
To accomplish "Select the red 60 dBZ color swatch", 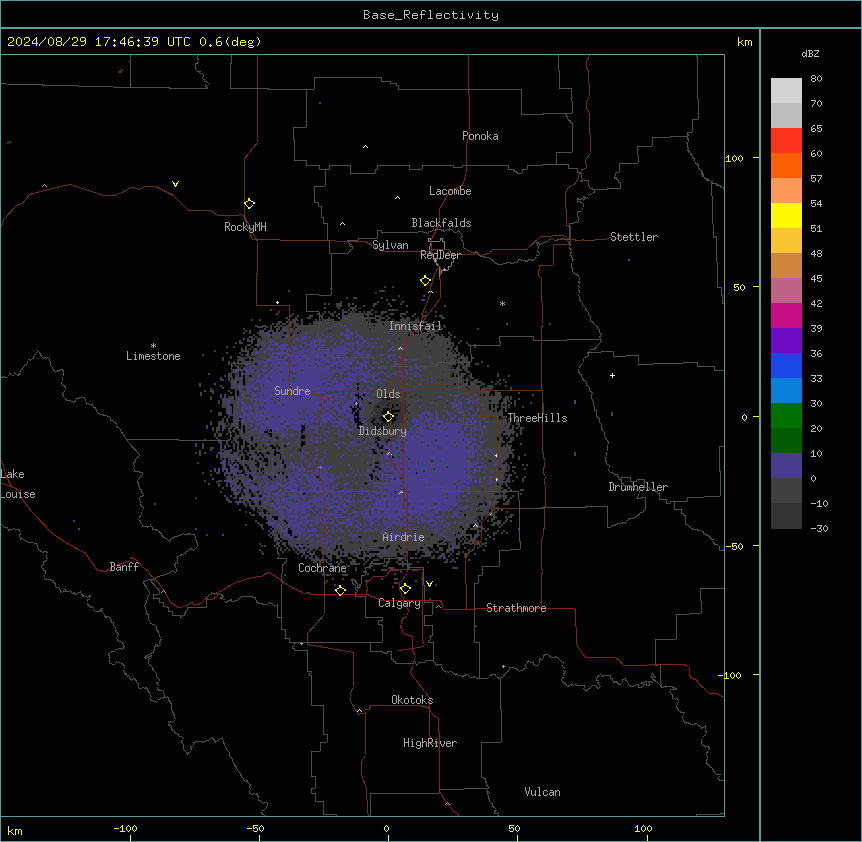I will coord(786,141).
